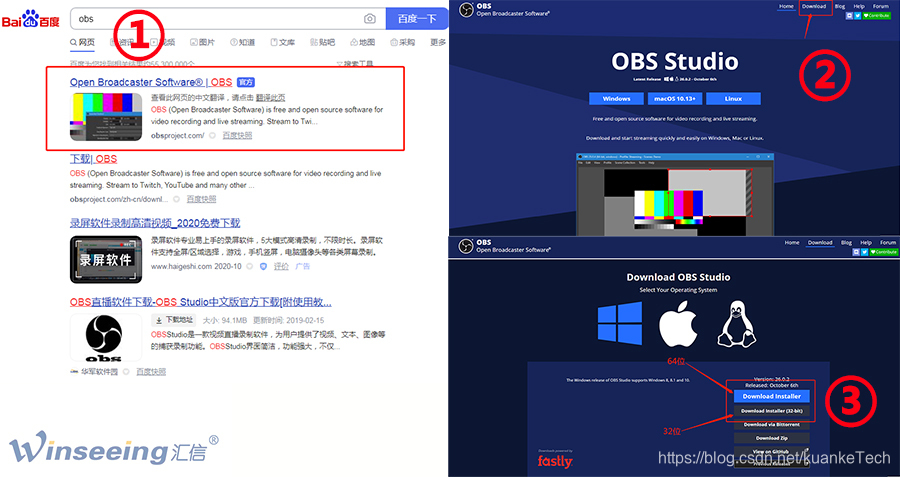The height and width of the screenshot is (477, 900).
Task: Click Home in the OBS Studio homepage nav
Action: point(786,6)
